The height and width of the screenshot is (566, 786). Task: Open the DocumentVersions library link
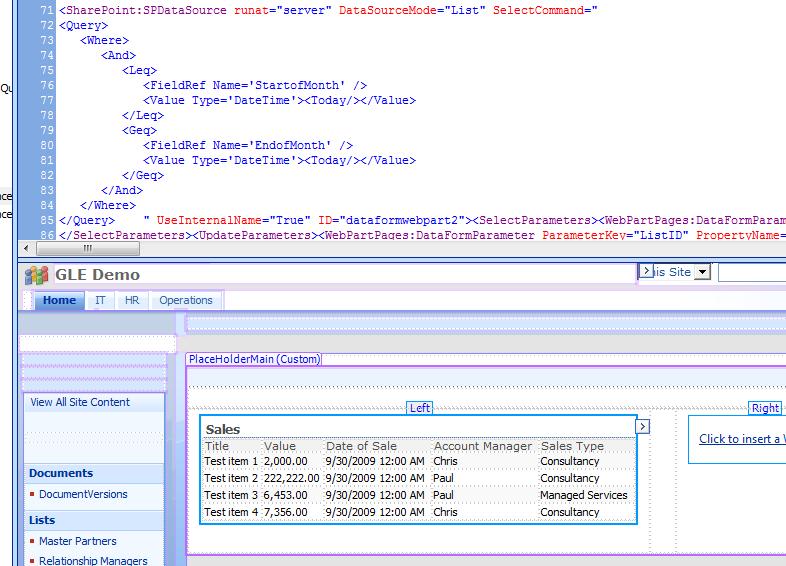point(83,494)
